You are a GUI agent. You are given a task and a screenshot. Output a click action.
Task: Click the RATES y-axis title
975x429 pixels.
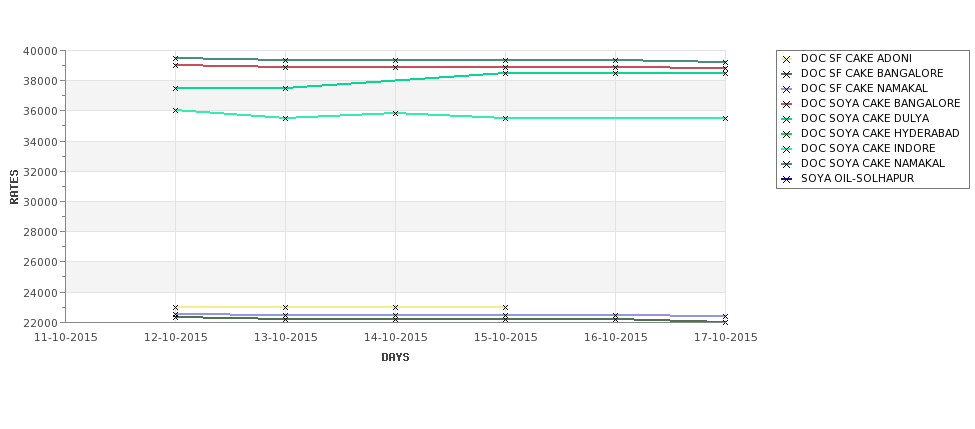(14, 187)
